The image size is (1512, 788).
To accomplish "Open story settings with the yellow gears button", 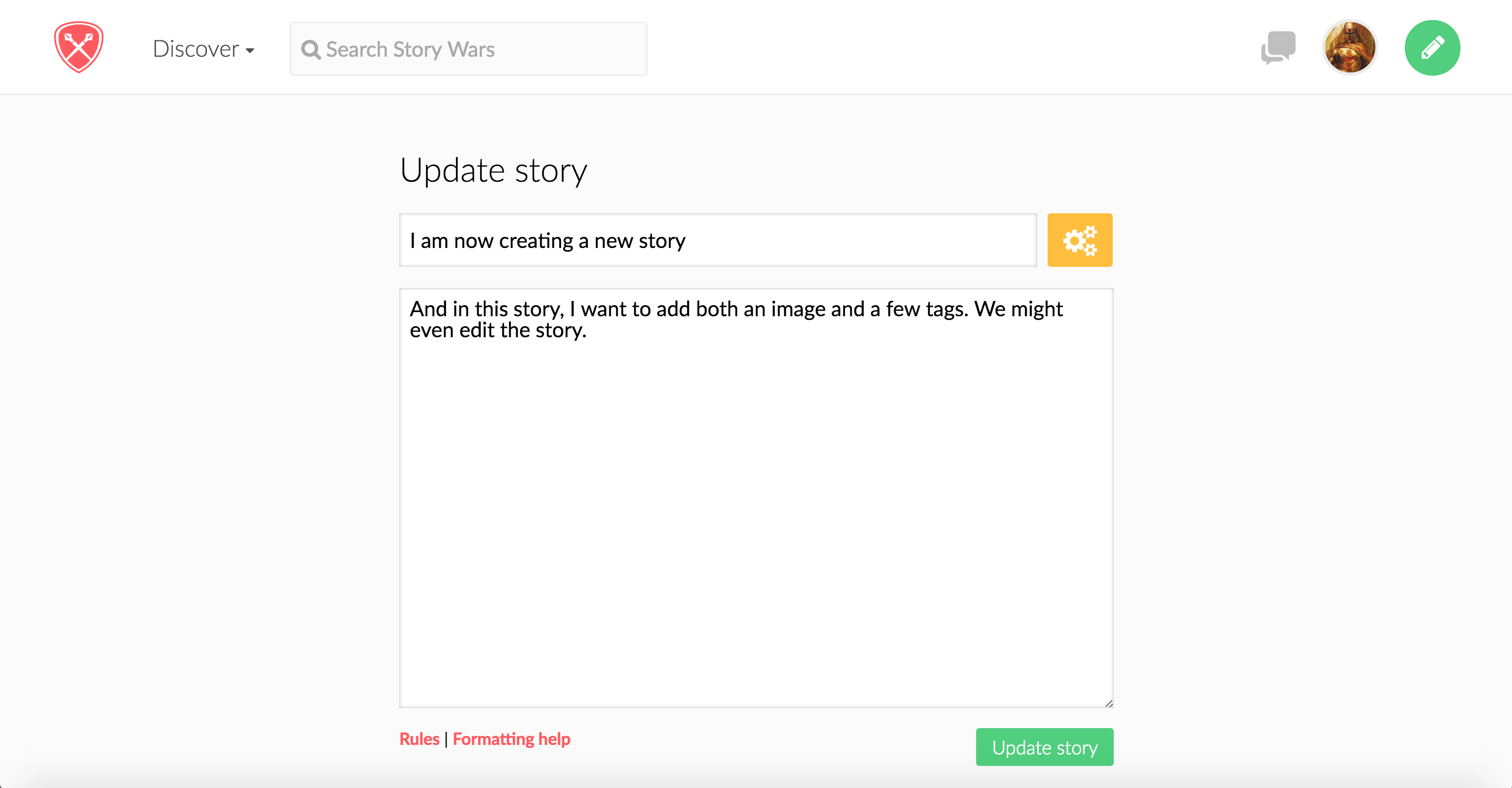I will [1080, 240].
